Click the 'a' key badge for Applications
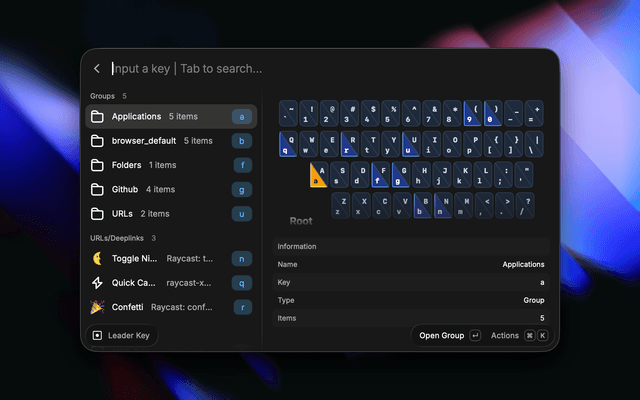 [x=242, y=117]
